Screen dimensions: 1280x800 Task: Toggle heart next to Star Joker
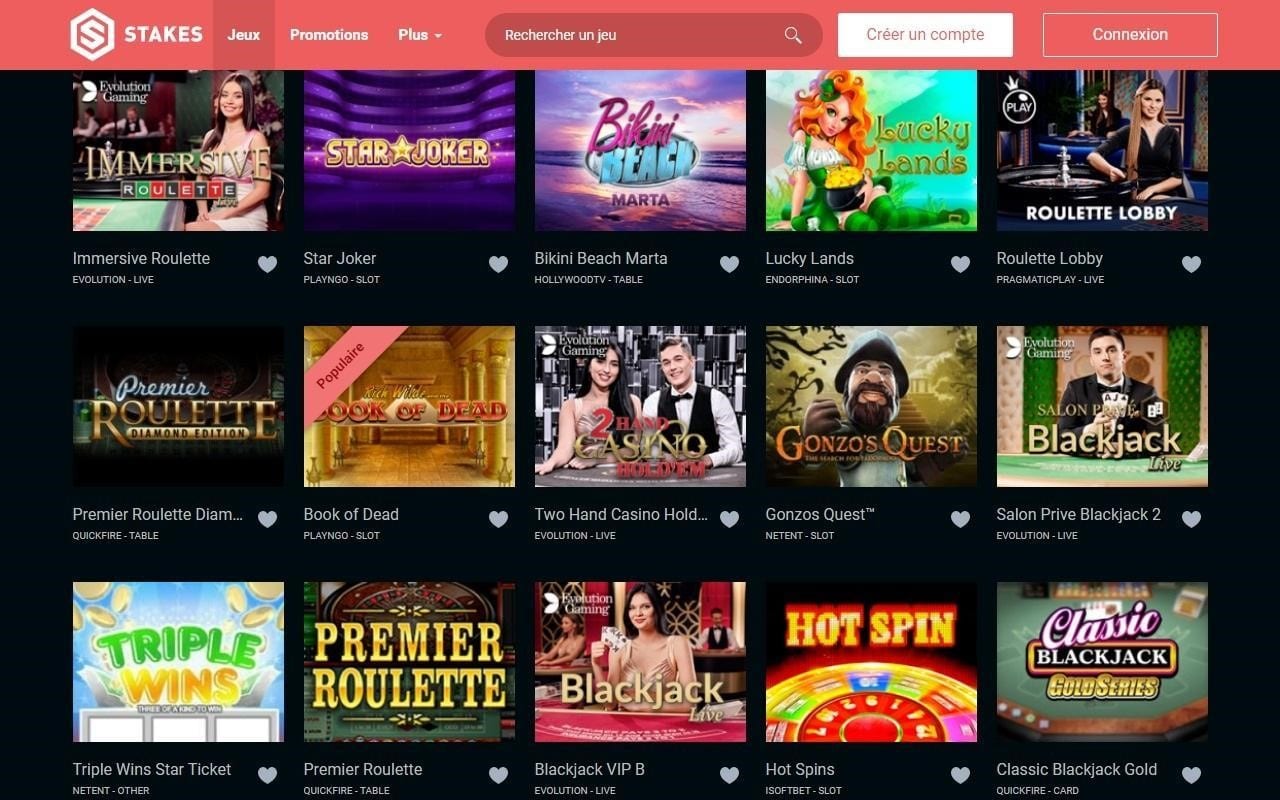point(498,264)
